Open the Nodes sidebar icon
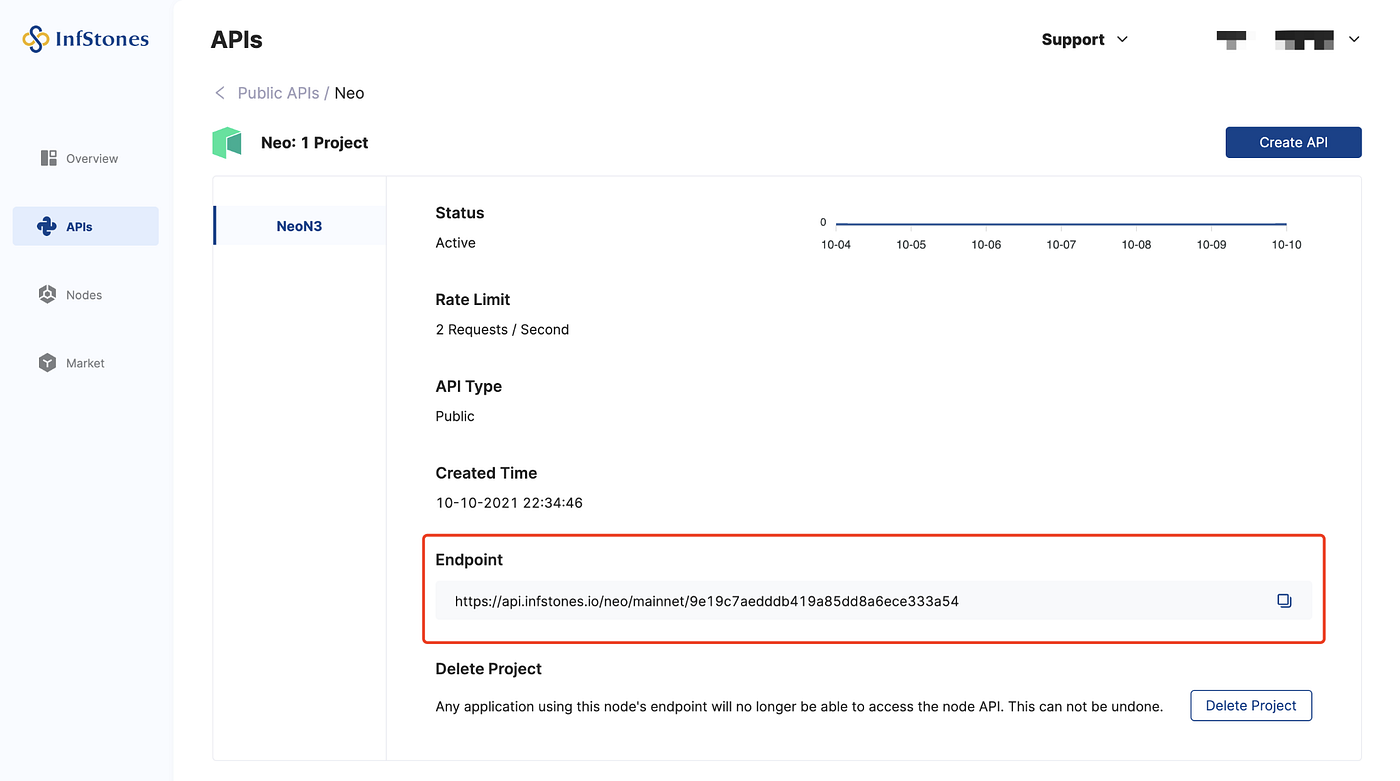1400x781 pixels. click(47, 294)
